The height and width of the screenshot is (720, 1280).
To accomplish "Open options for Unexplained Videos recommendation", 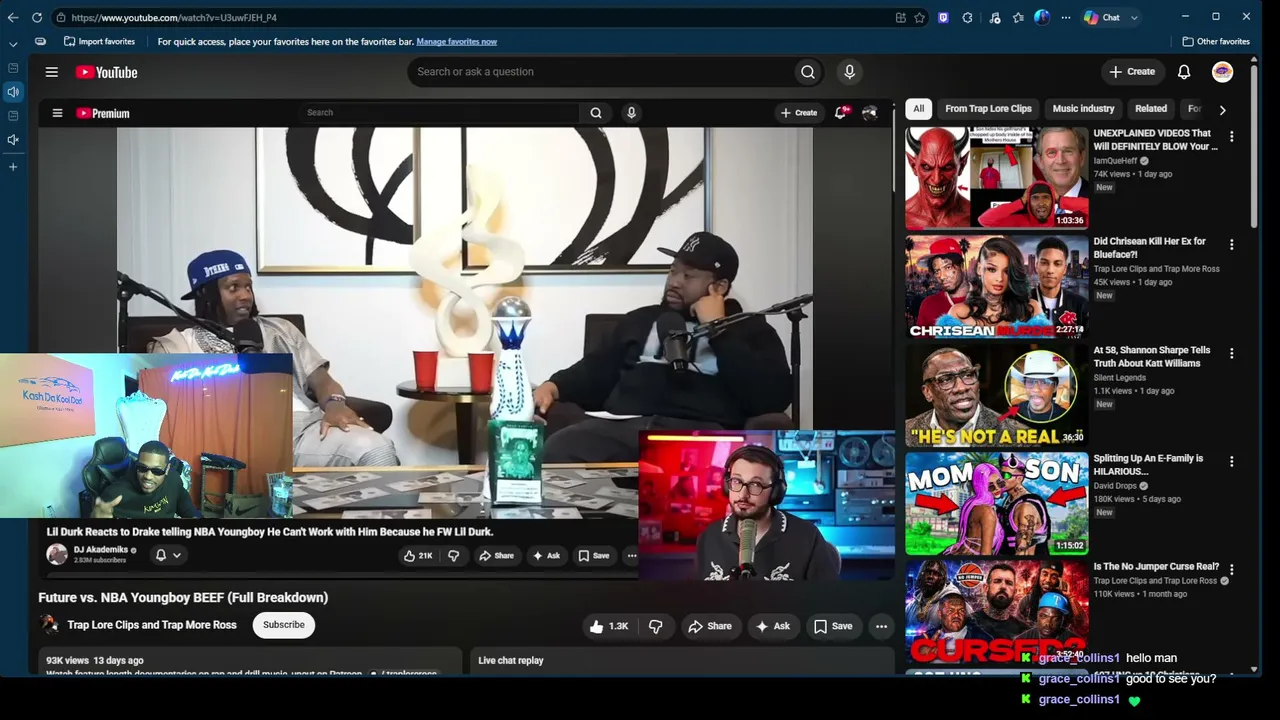I will coord(1231,137).
